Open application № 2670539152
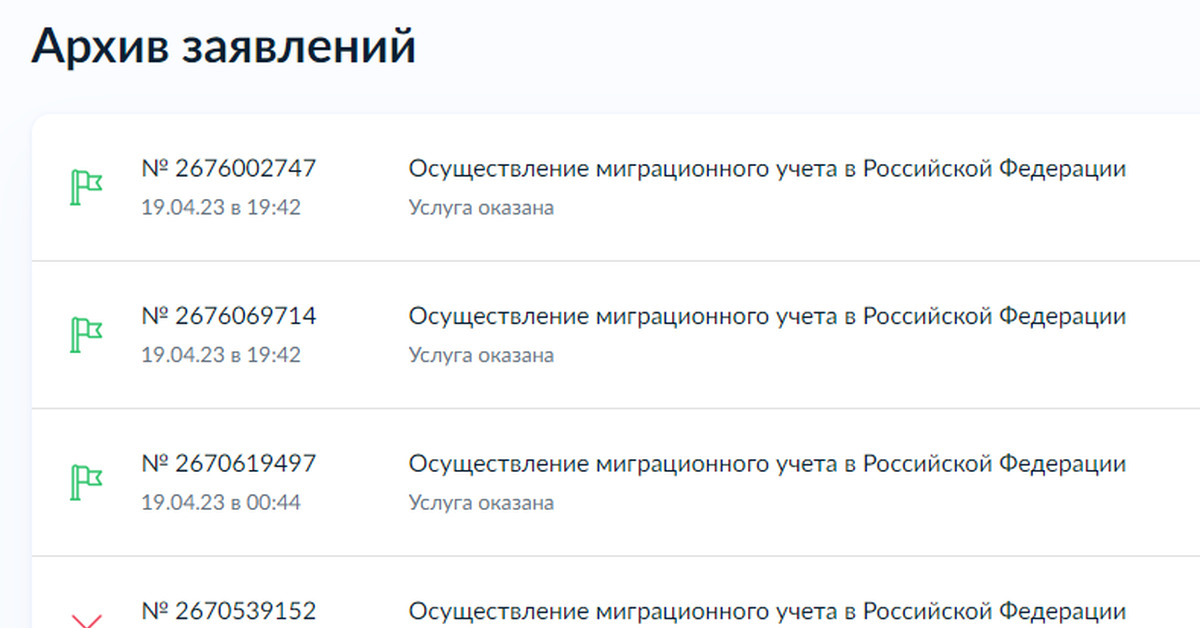The height and width of the screenshot is (628, 1200). pyautogui.click(x=229, y=610)
